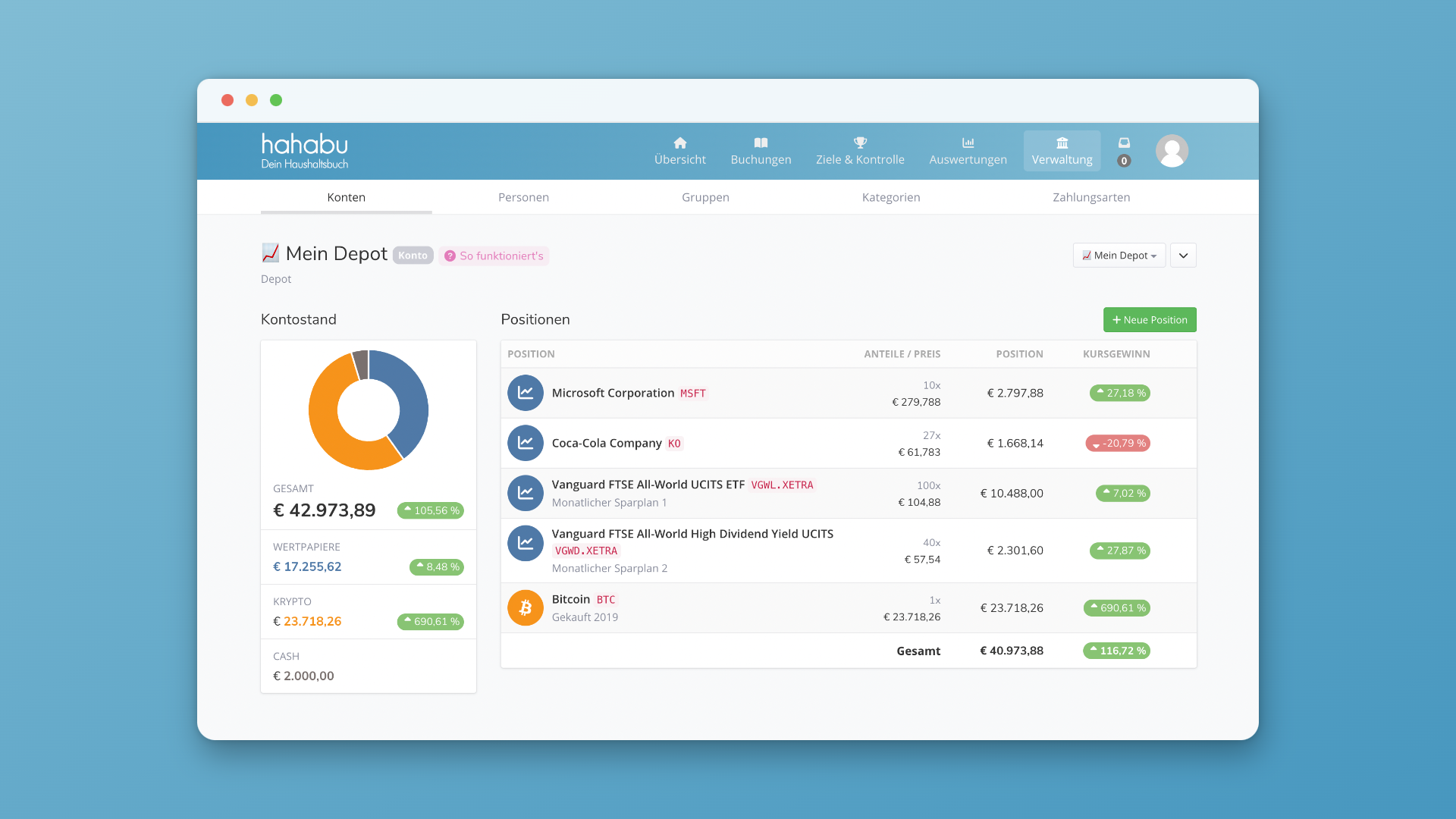Viewport: 1456px width, 819px height.
Task: Click the hahabu logo
Action: 304,151
